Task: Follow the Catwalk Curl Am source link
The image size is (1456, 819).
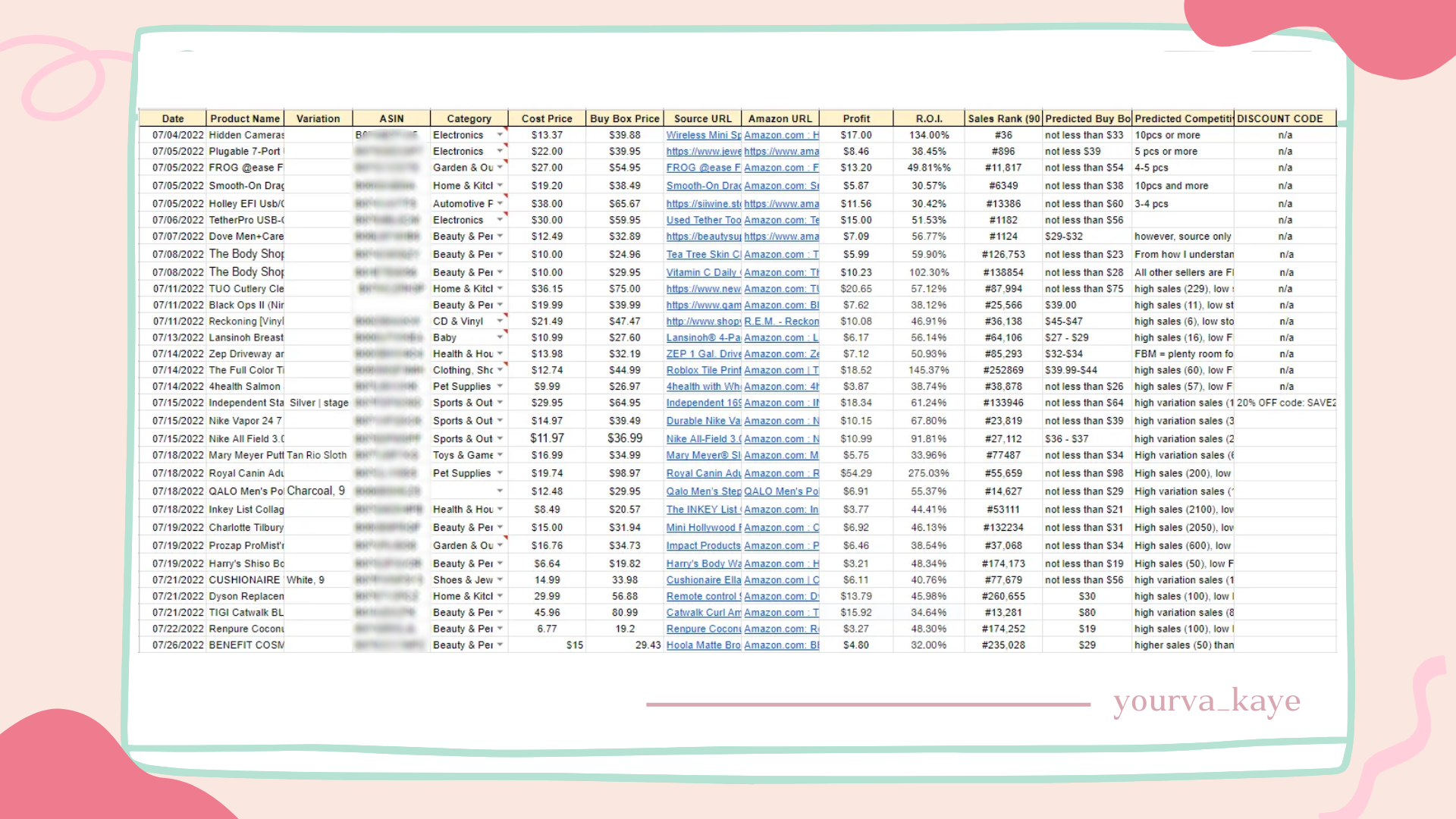Action: [x=704, y=613]
